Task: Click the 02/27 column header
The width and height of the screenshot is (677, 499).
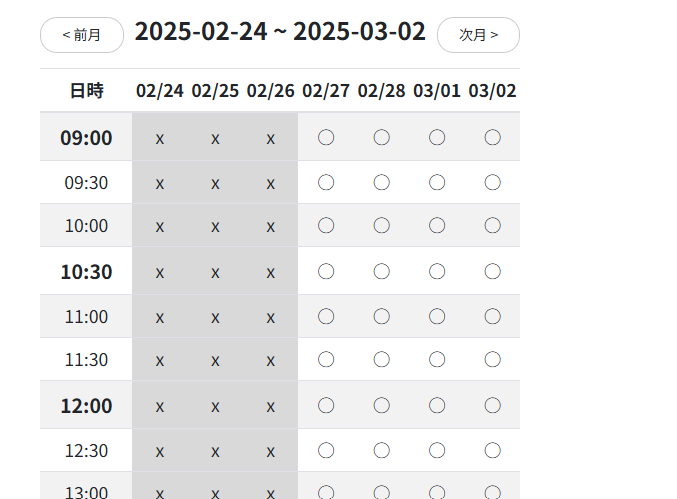Action: (326, 90)
